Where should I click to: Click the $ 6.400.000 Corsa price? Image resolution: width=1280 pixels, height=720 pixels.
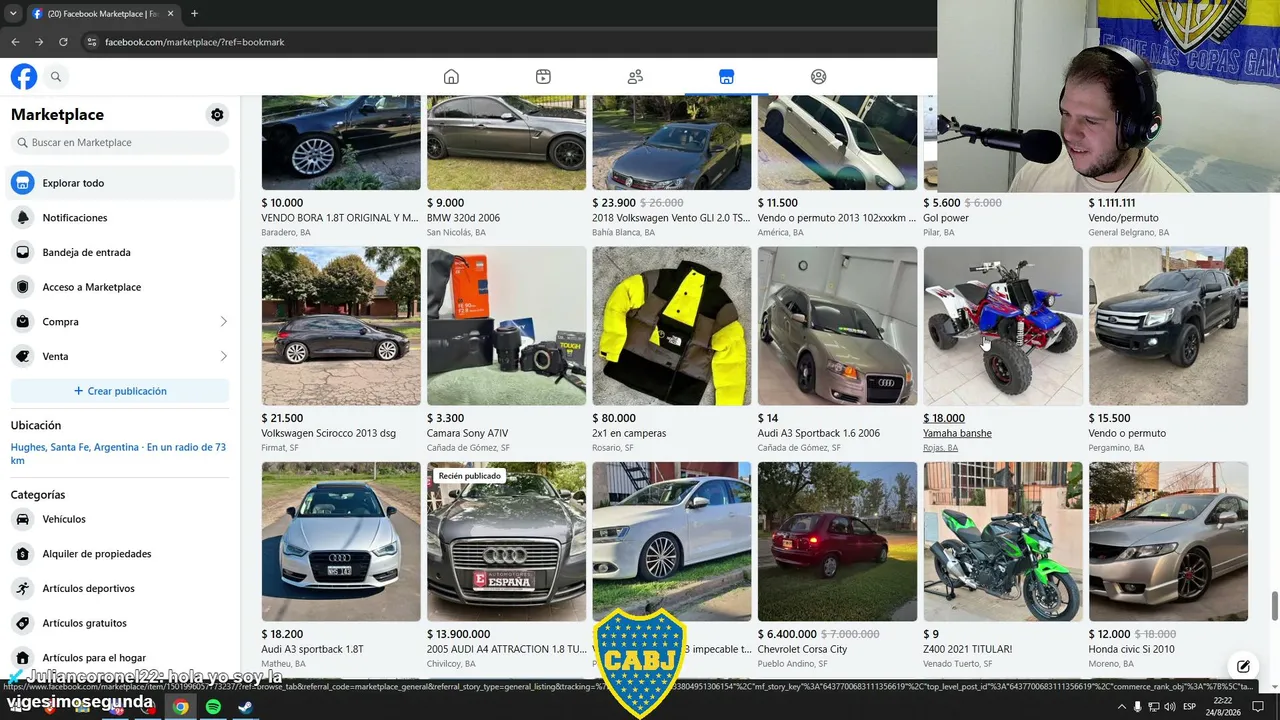pyautogui.click(x=787, y=634)
